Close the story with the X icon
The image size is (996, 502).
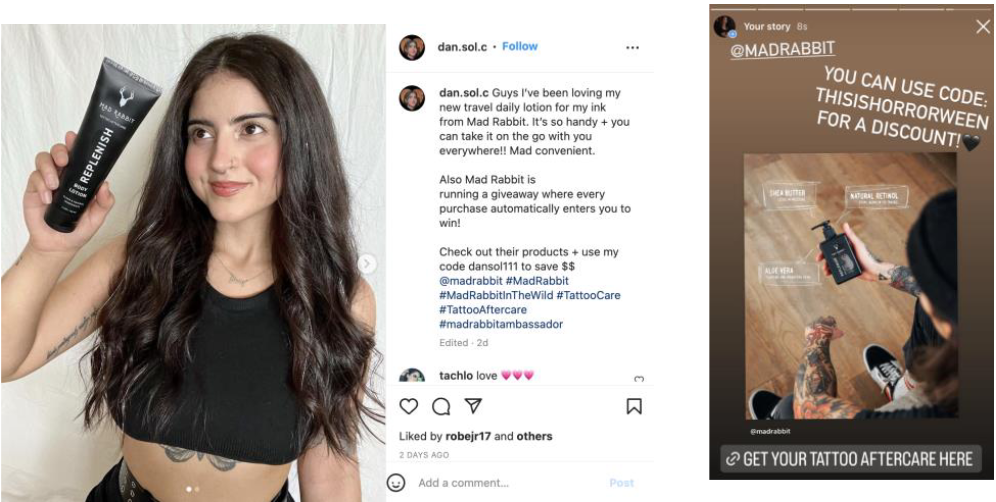pos(982,27)
